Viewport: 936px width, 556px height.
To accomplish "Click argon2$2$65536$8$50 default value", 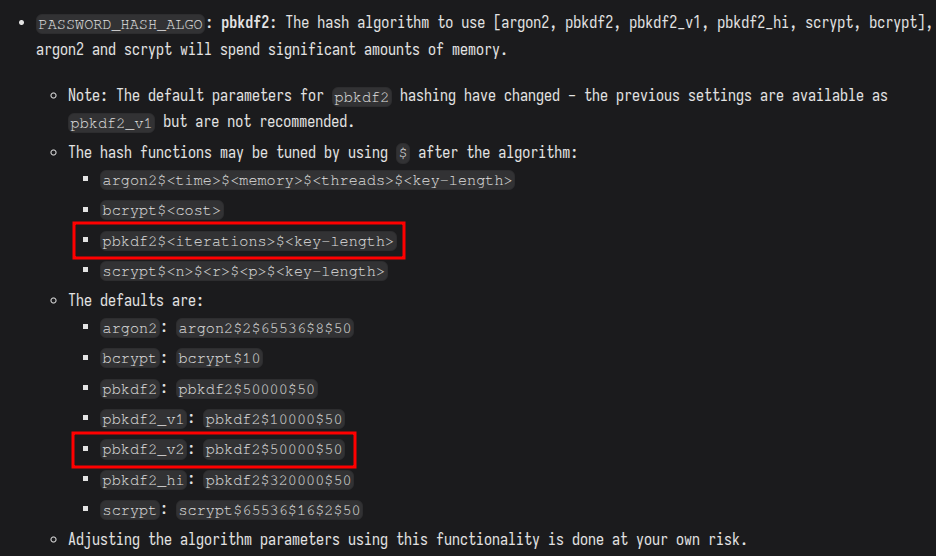I will tap(264, 328).
